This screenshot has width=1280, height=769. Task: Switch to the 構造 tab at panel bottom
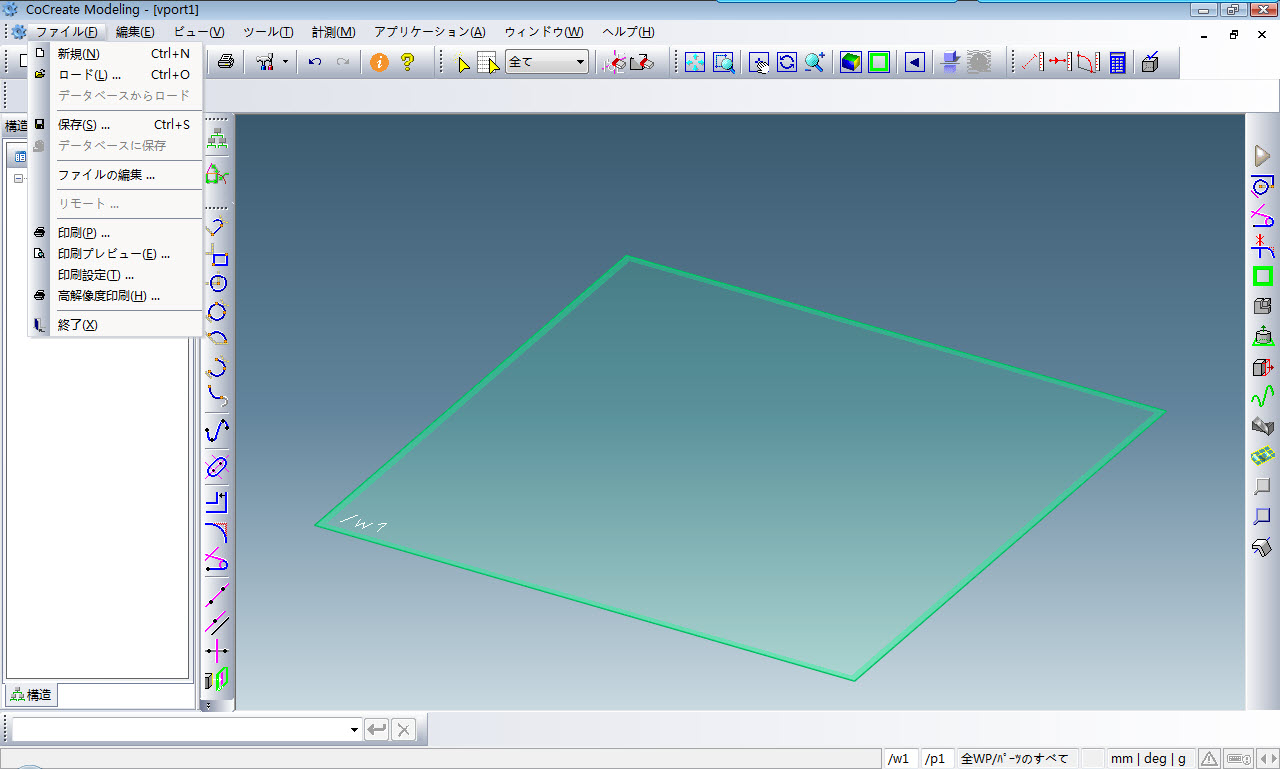coord(31,695)
